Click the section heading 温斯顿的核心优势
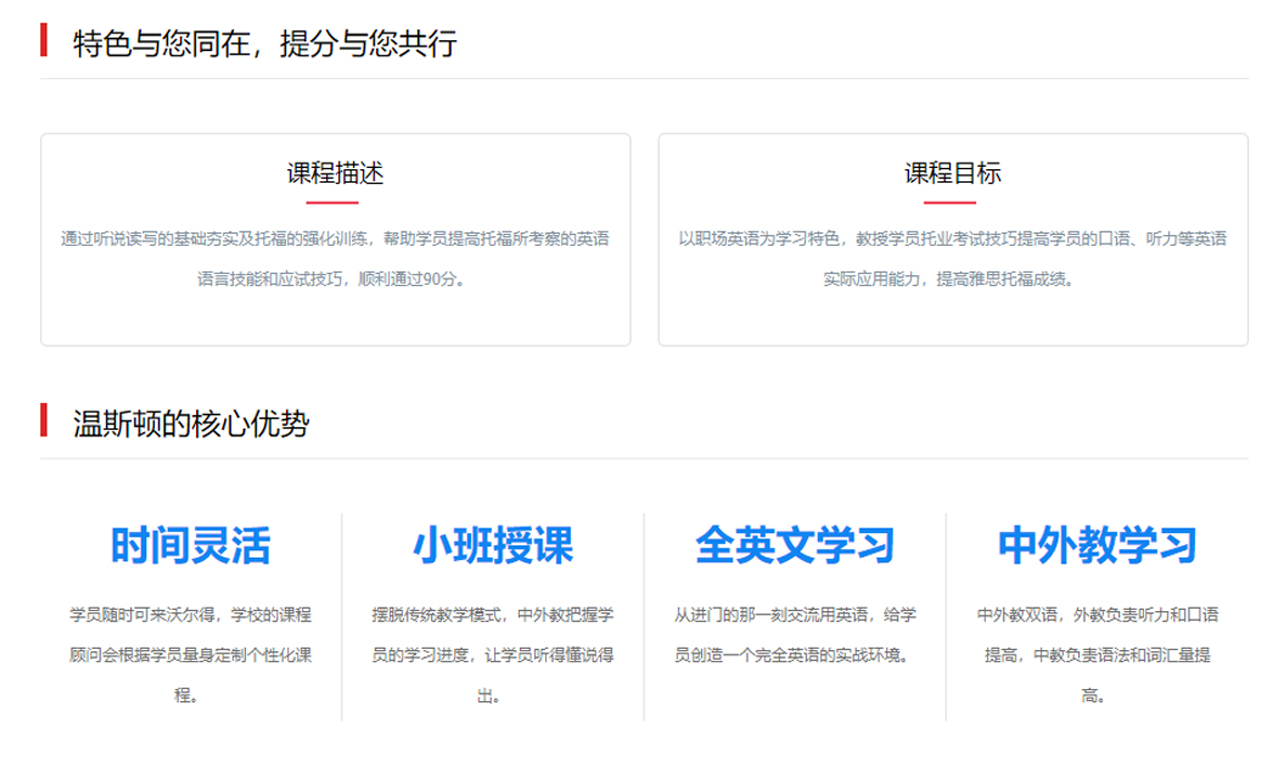The image size is (1280, 783). click(x=192, y=424)
